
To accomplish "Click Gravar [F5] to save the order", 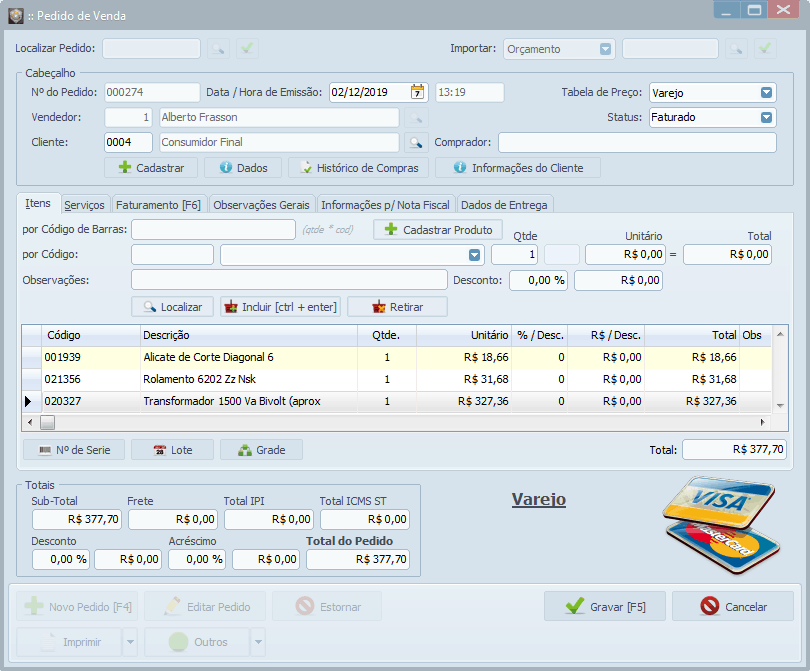I will point(605,606).
